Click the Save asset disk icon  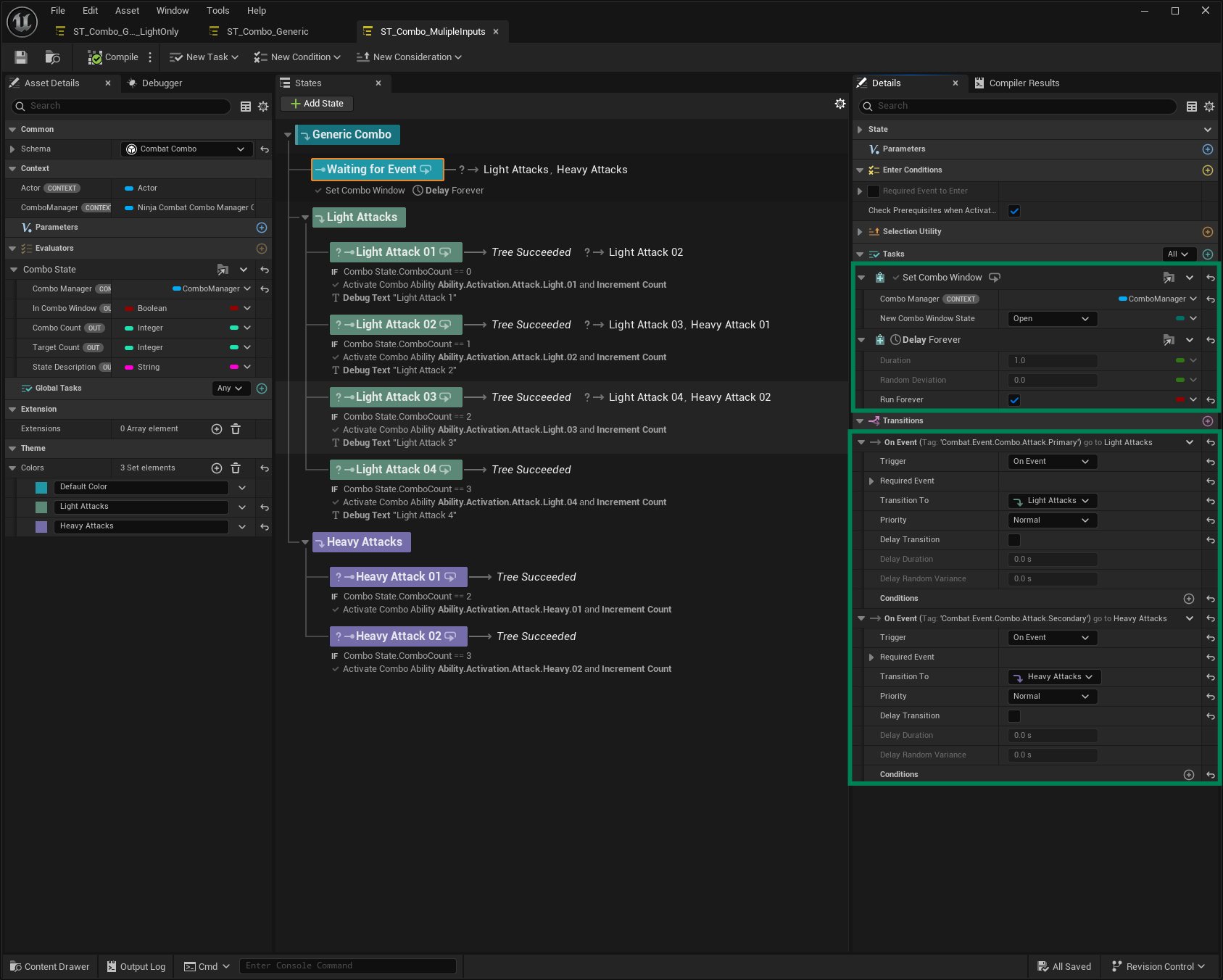20,57
